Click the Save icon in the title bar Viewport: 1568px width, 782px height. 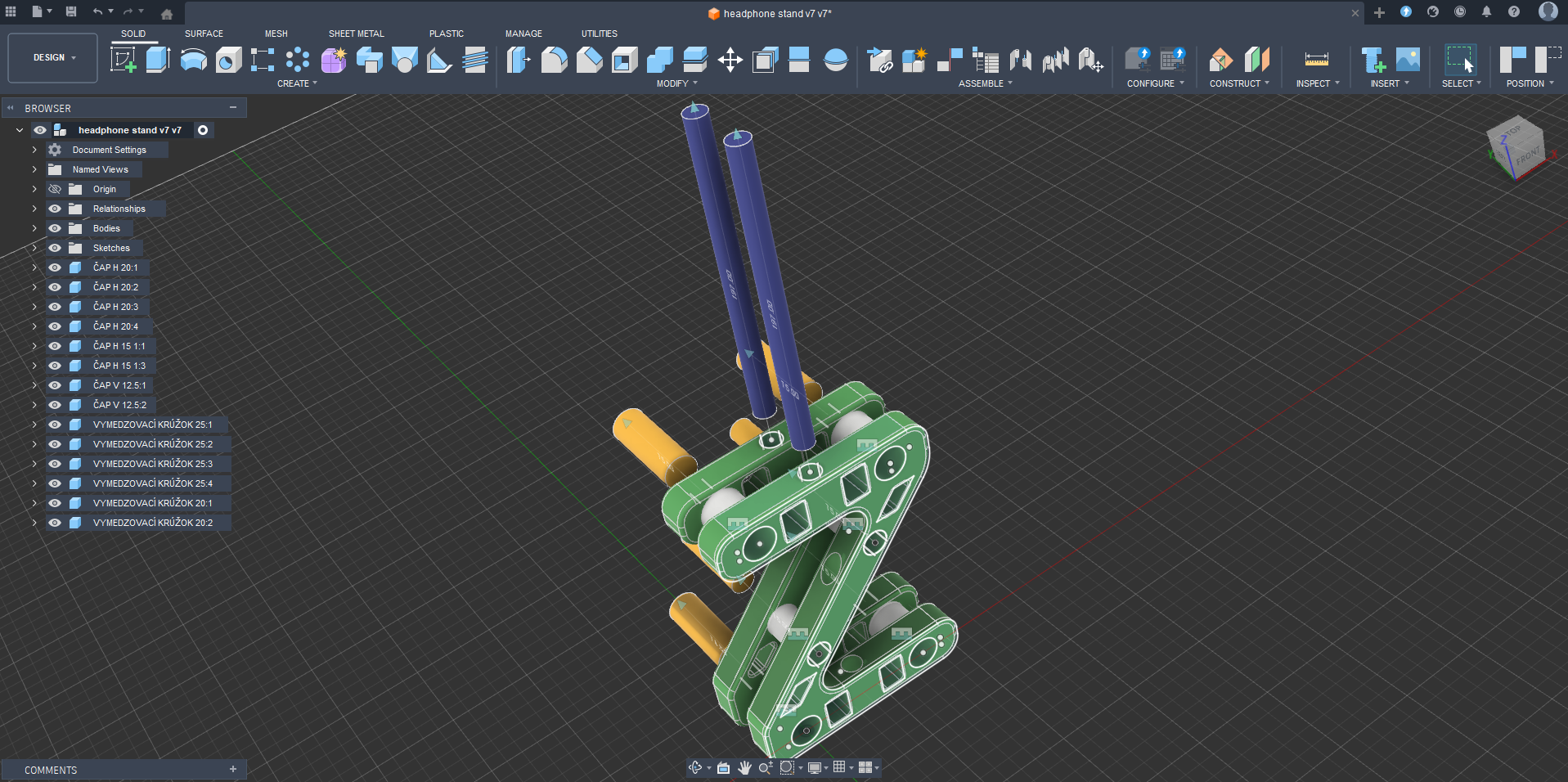pos(71,11)
